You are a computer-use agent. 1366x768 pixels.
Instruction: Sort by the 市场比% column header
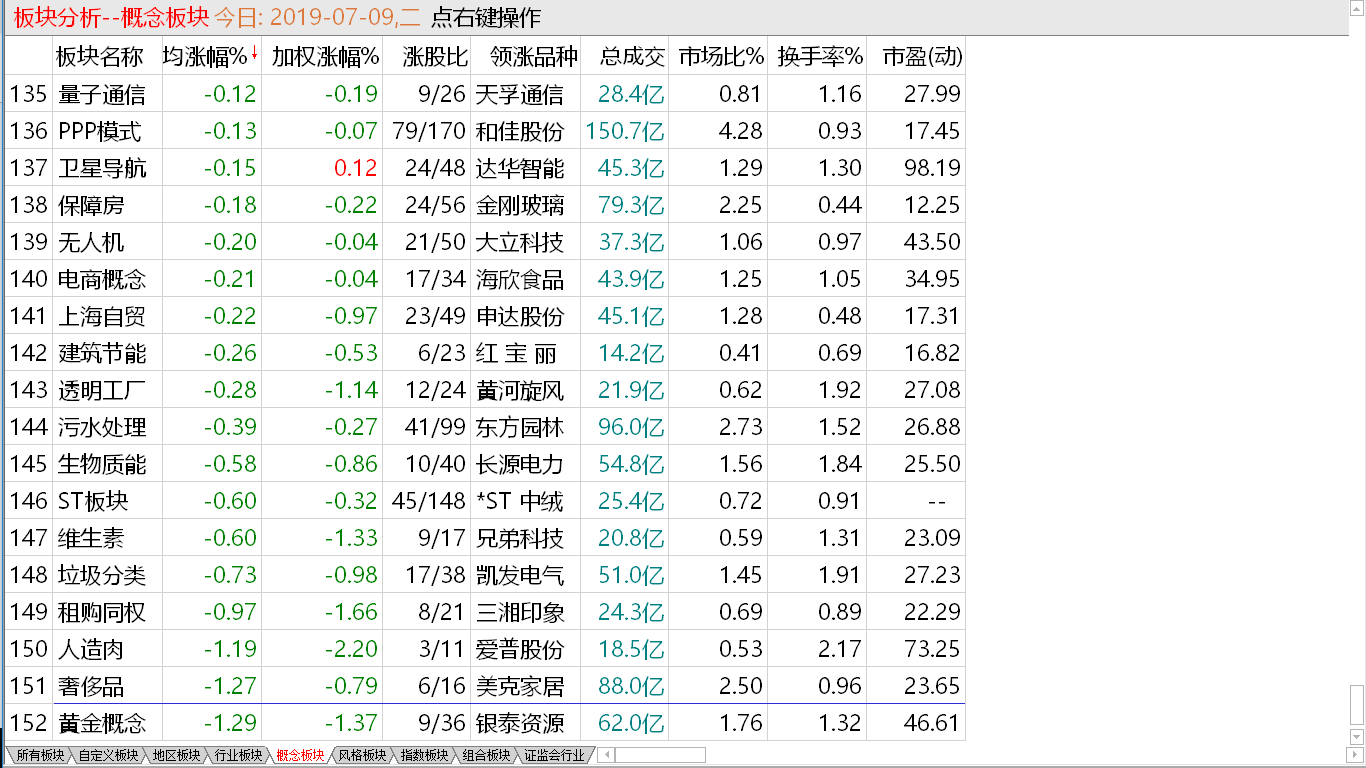click(721, 57)
